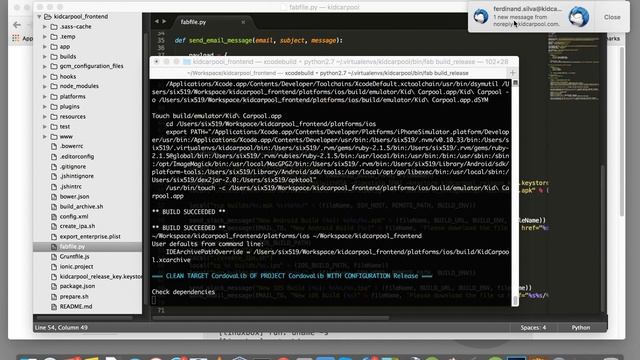Screen dimensions: 640x360
Task: Collapse the kidcarpool_frontend root folder
Action: 40,17
